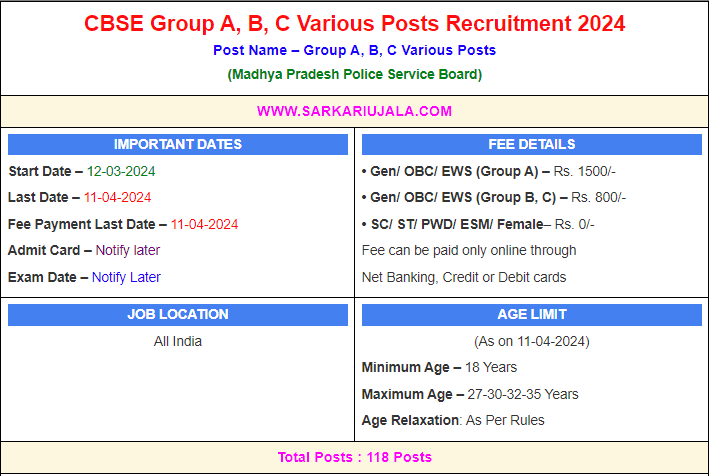Click the AGE LIMIT header
The image size is (709, 476).
click(531, 314)
